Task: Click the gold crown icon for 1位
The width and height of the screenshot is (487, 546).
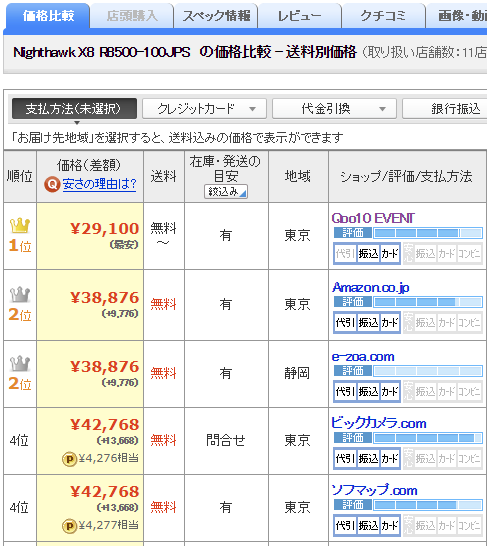Action: pos(20,225)
